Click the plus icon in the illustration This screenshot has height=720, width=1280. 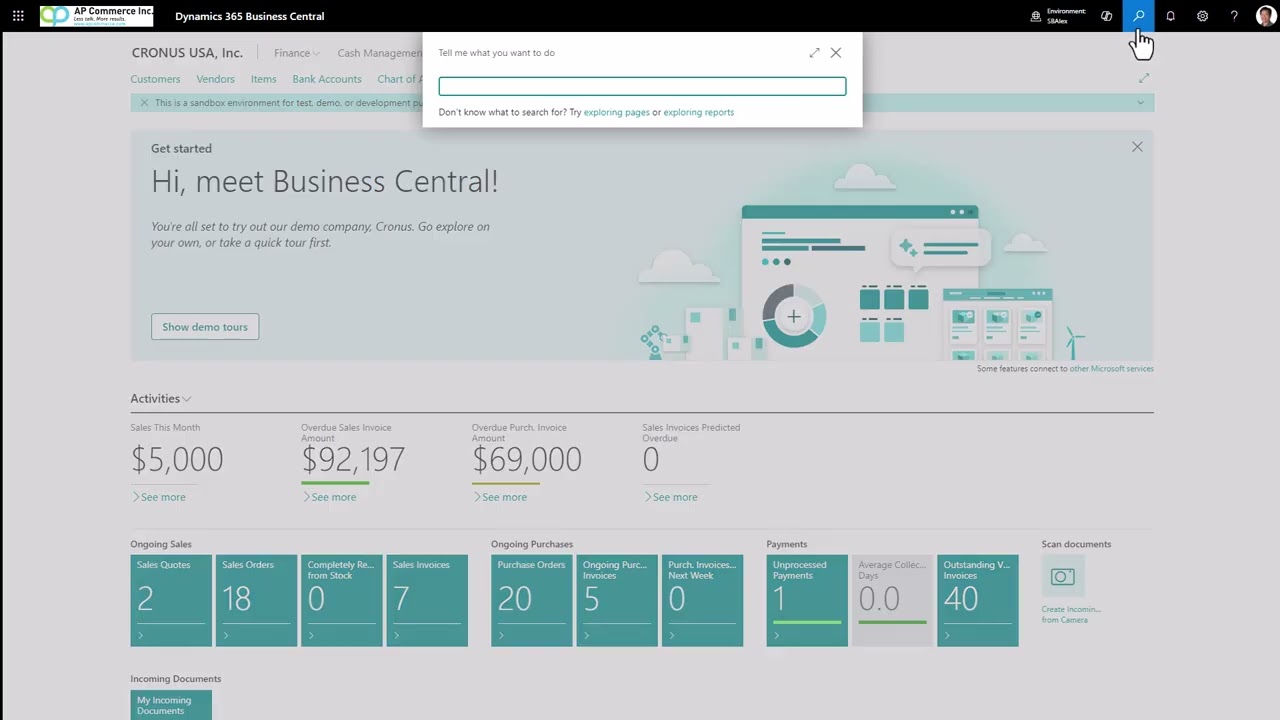pyautogui.click(x=793, y=317)
